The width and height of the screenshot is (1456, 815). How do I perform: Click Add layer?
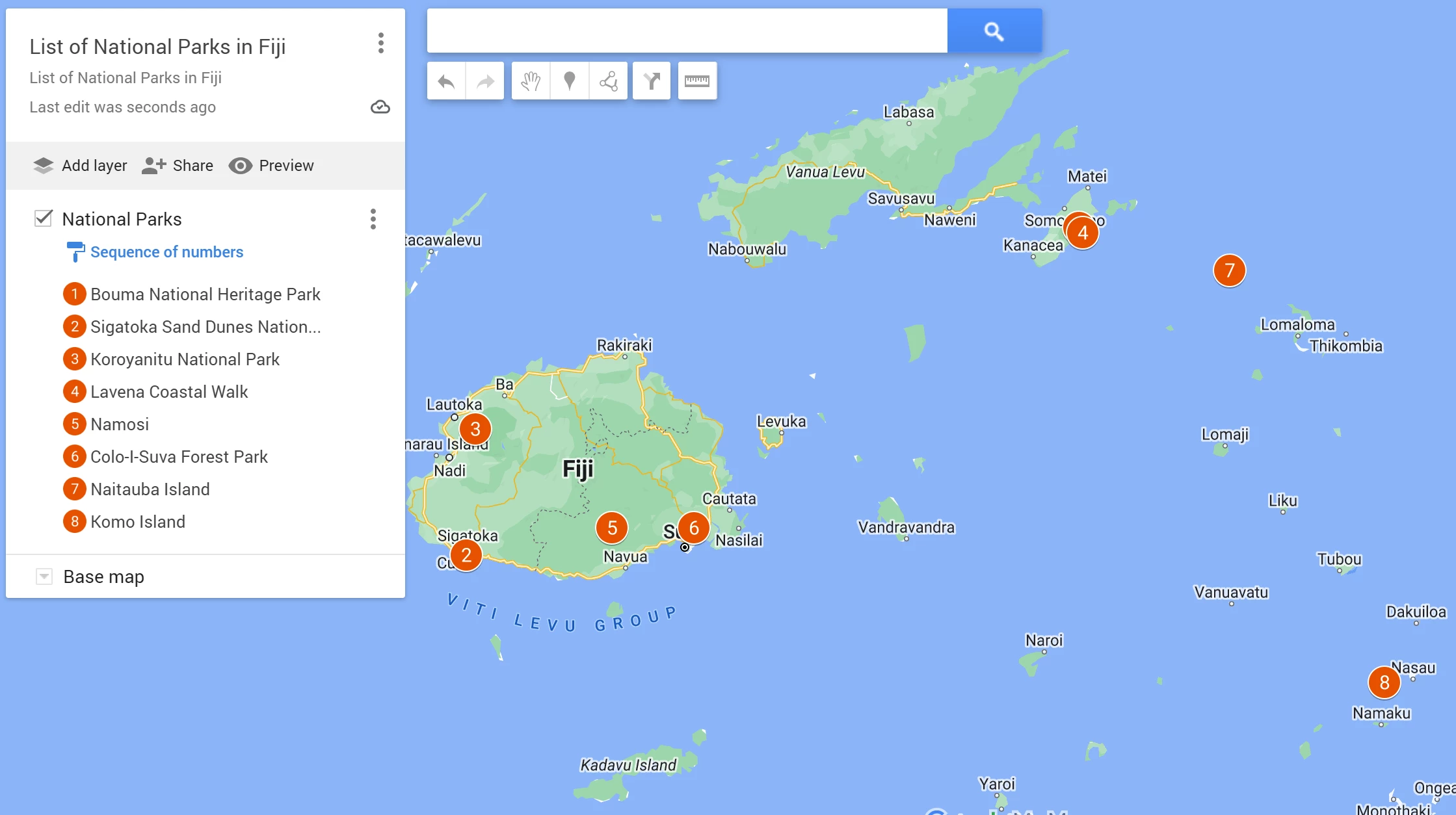click(80, 166)
